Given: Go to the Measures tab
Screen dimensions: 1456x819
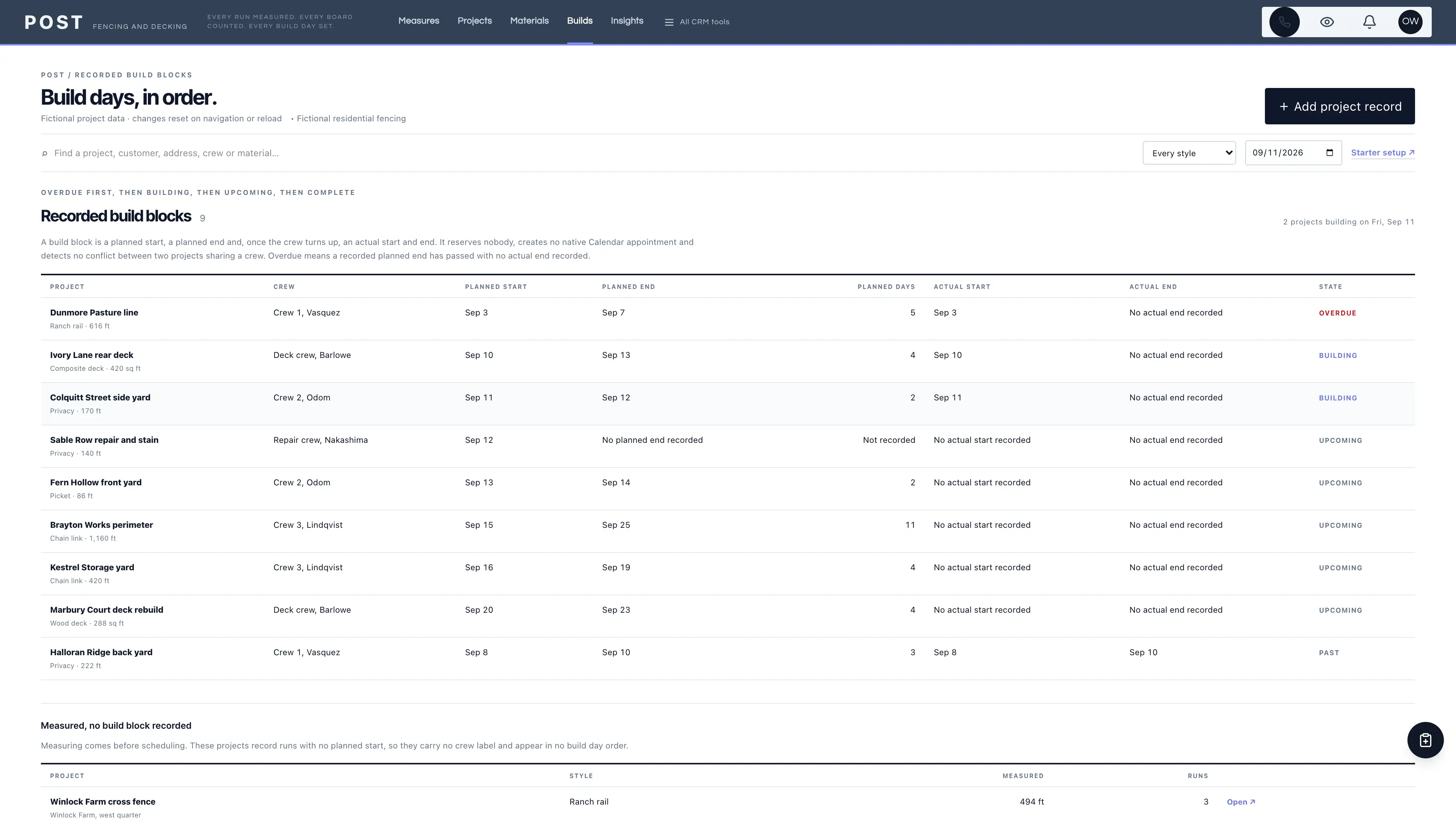Looking at the screenshot, I should [x=419, y=21].
